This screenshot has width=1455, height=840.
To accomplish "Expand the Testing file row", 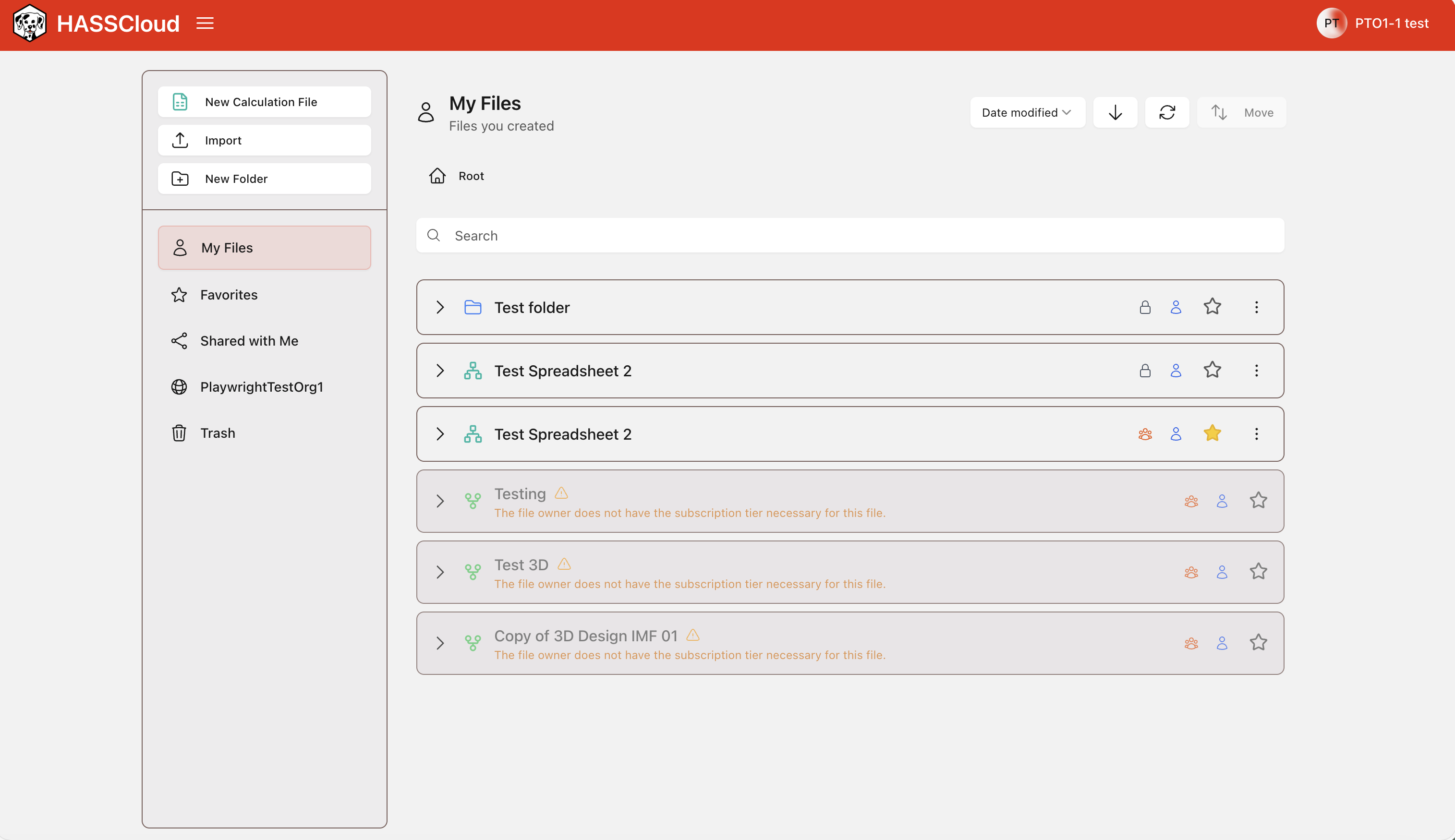I will point(440,501).
